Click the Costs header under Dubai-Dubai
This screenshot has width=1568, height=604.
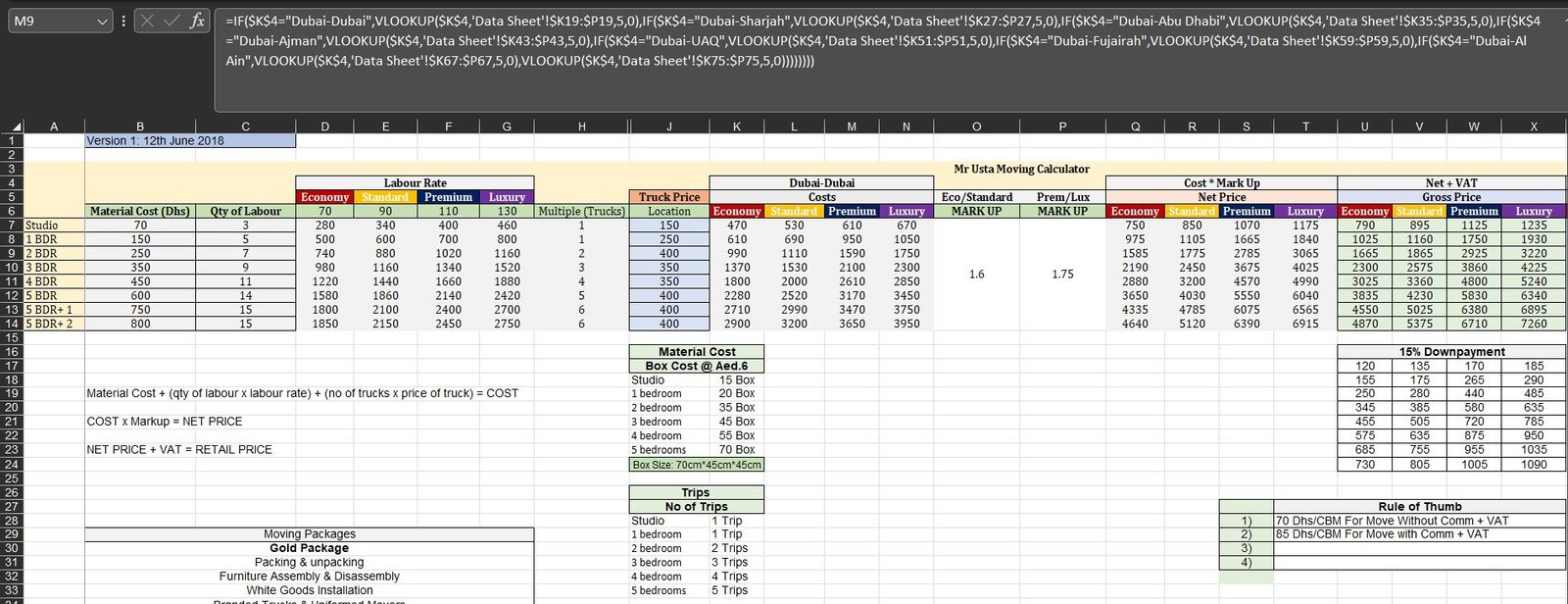(x=821, y=197)
